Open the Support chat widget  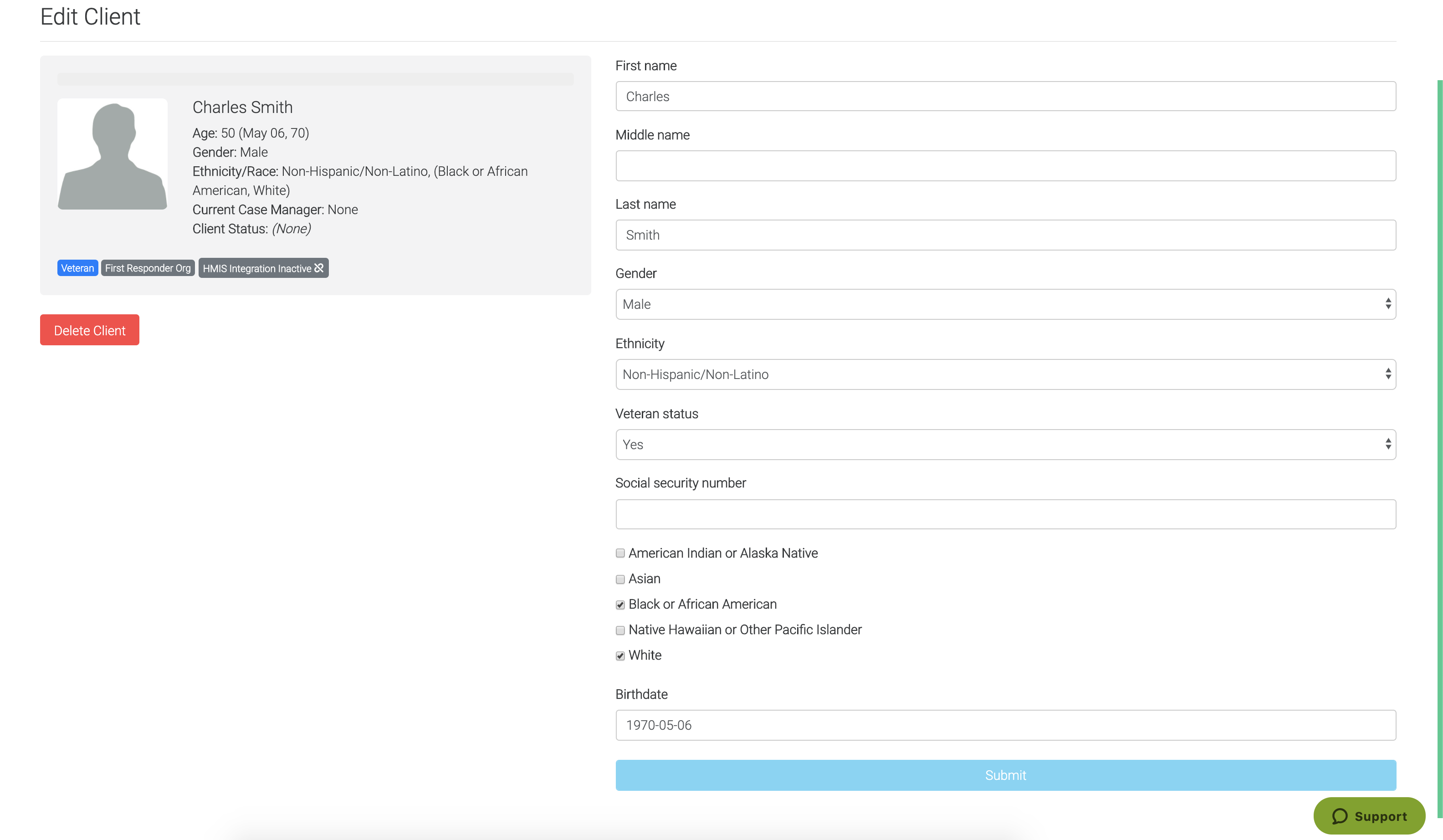[x=1369, y=815]
